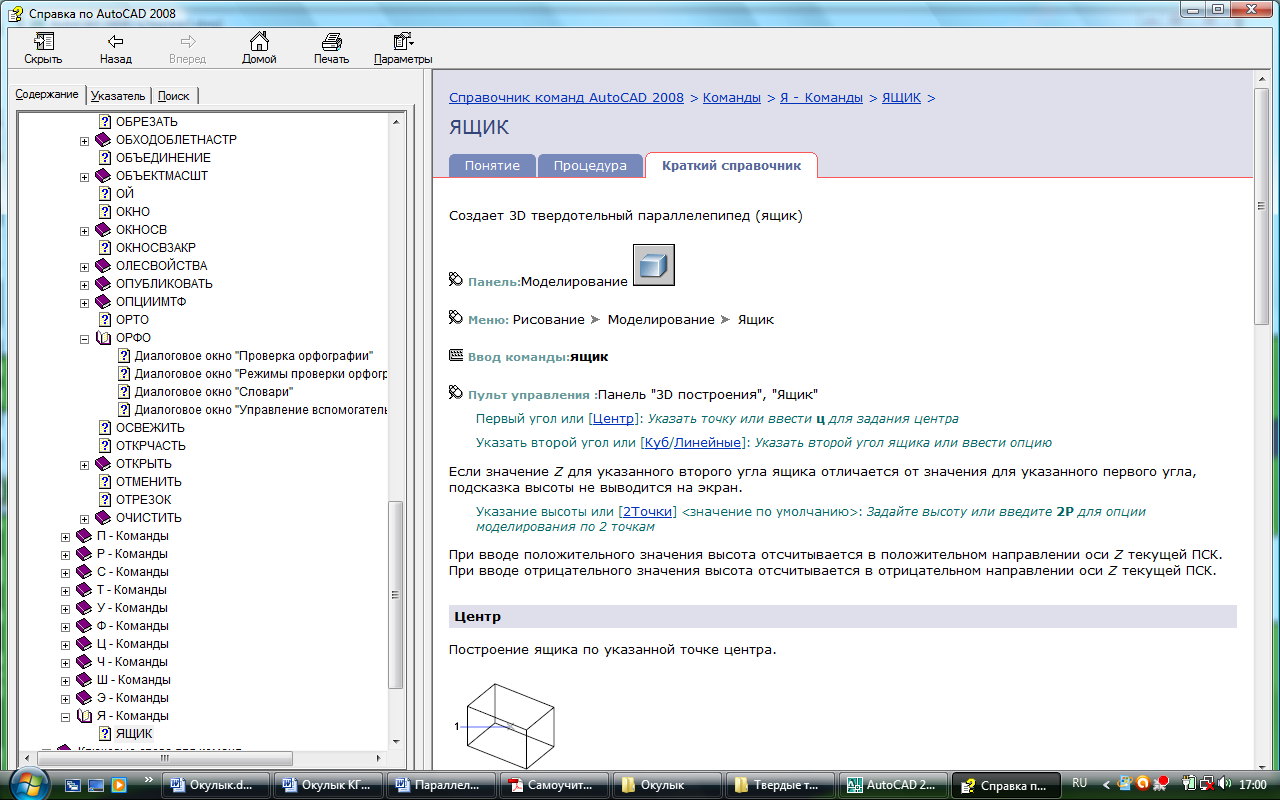Expand the ОЛЕСВОЙСТВА tree node
Image resolution: width=1280 pixels, height=800 pixels.
pyautogui.click(x=85, y=267)
